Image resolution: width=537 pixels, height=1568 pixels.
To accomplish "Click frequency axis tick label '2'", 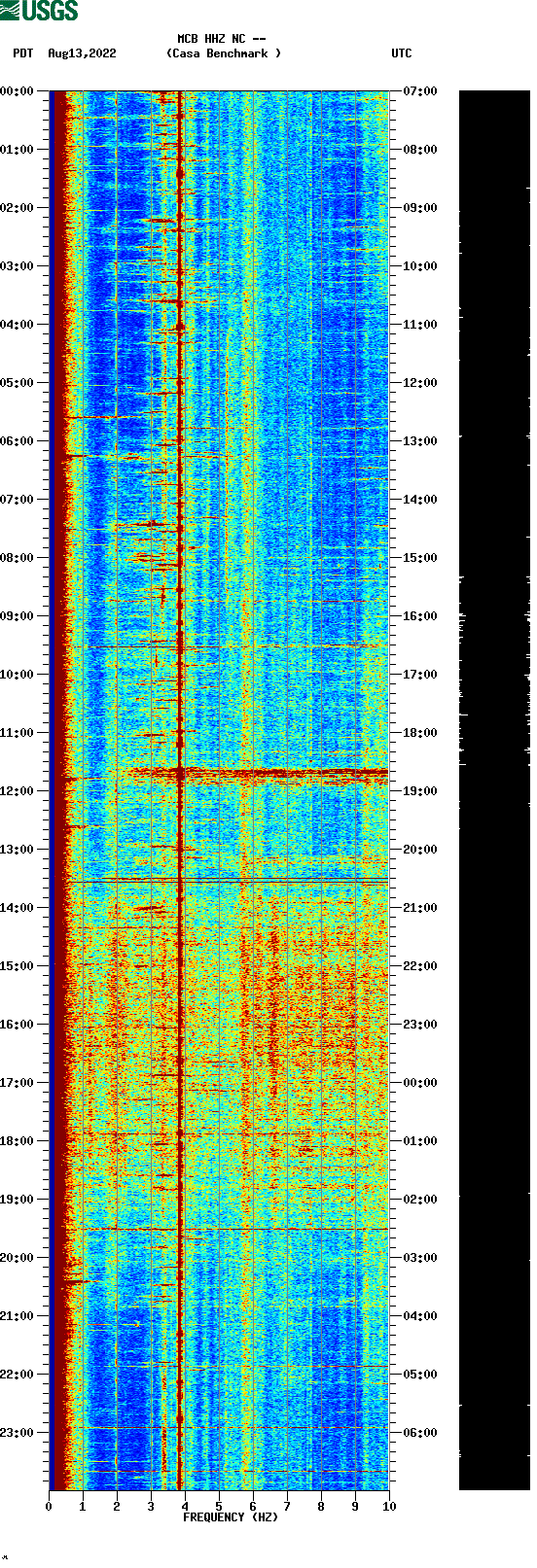I will (117, 1507).
